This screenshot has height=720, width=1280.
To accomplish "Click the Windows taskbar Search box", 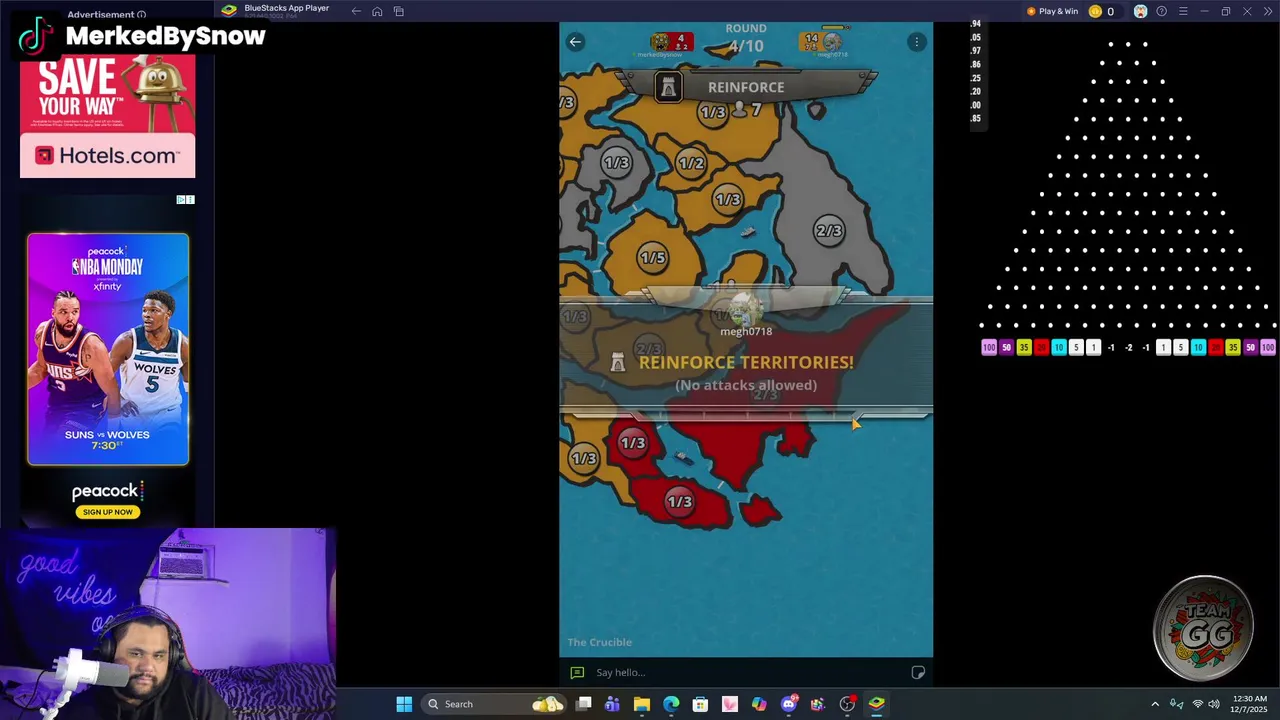I will [493, 704].
